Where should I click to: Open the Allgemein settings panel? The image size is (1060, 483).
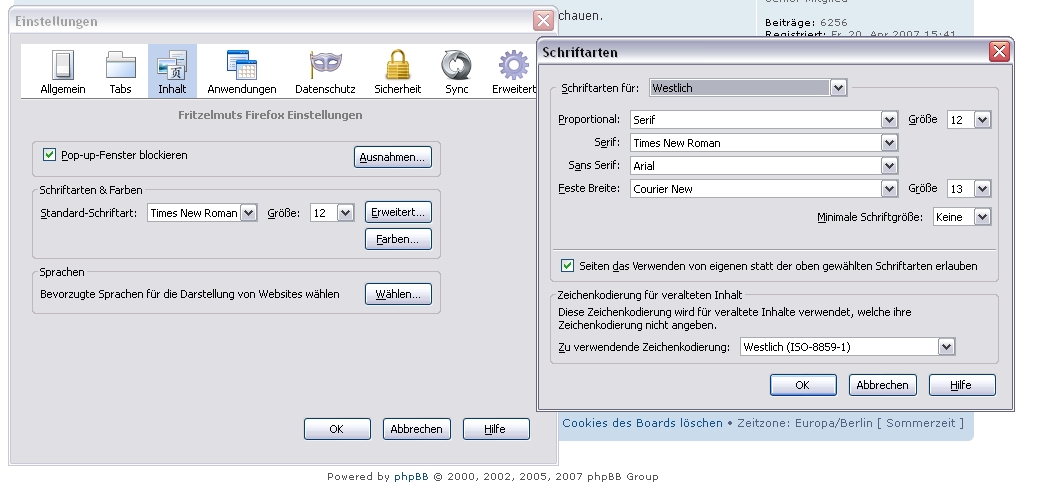click(x=63, y=72)
